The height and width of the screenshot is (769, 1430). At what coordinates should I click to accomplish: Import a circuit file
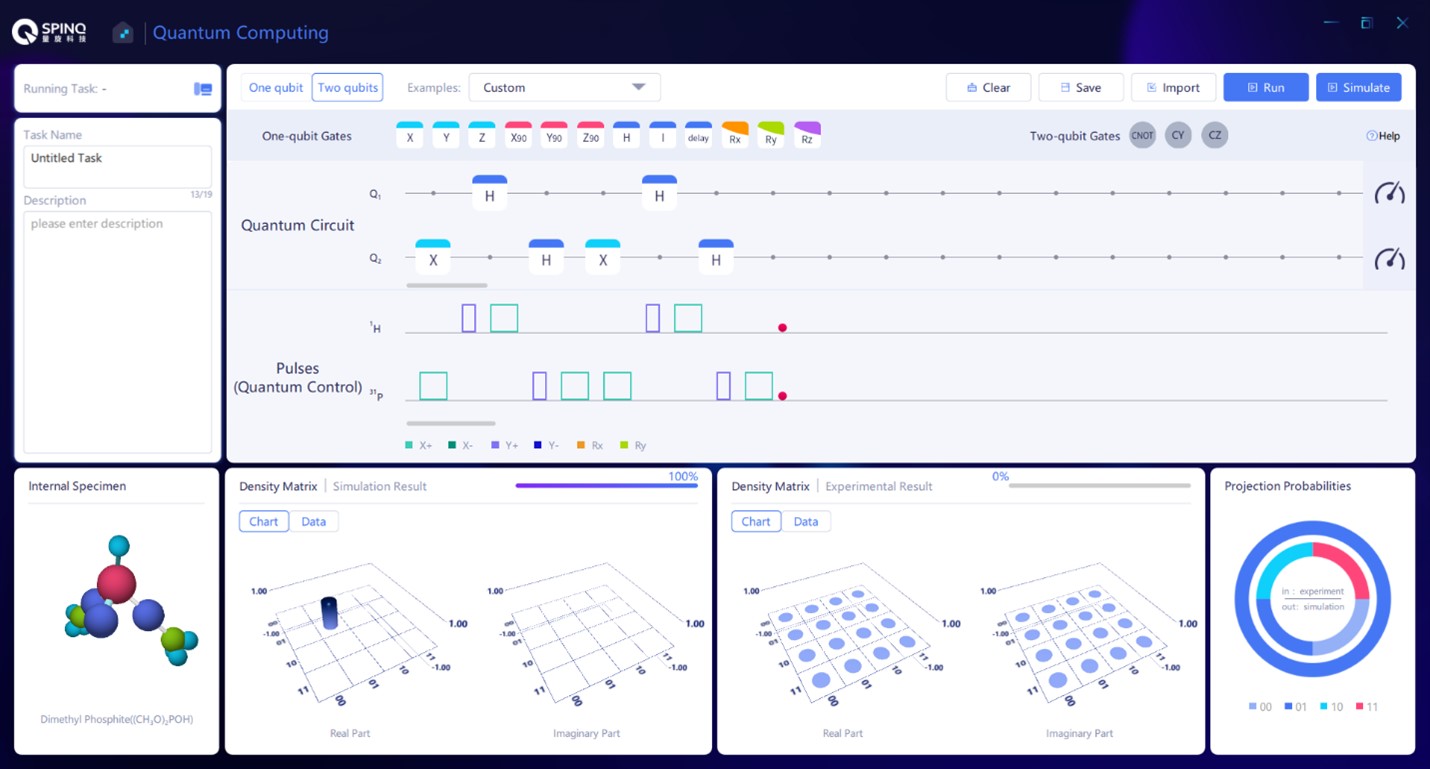click(1173, 88)
